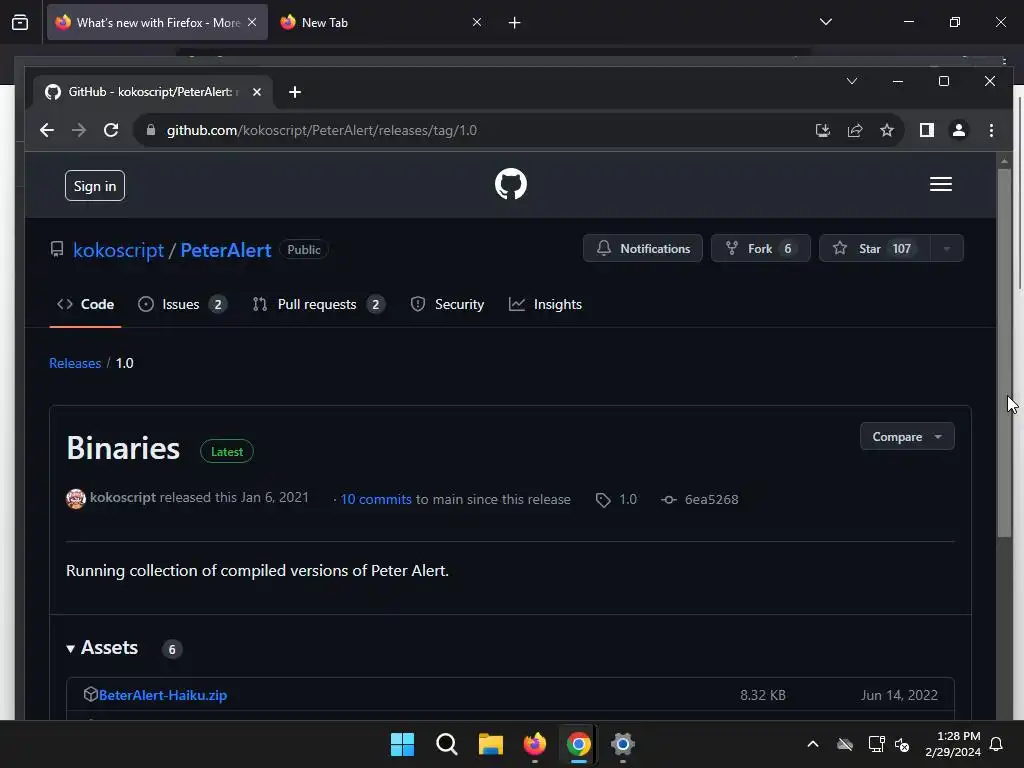This screenshot has width=1024, height=768.
Task: Open the Issues tab
Action: [182, 304]
